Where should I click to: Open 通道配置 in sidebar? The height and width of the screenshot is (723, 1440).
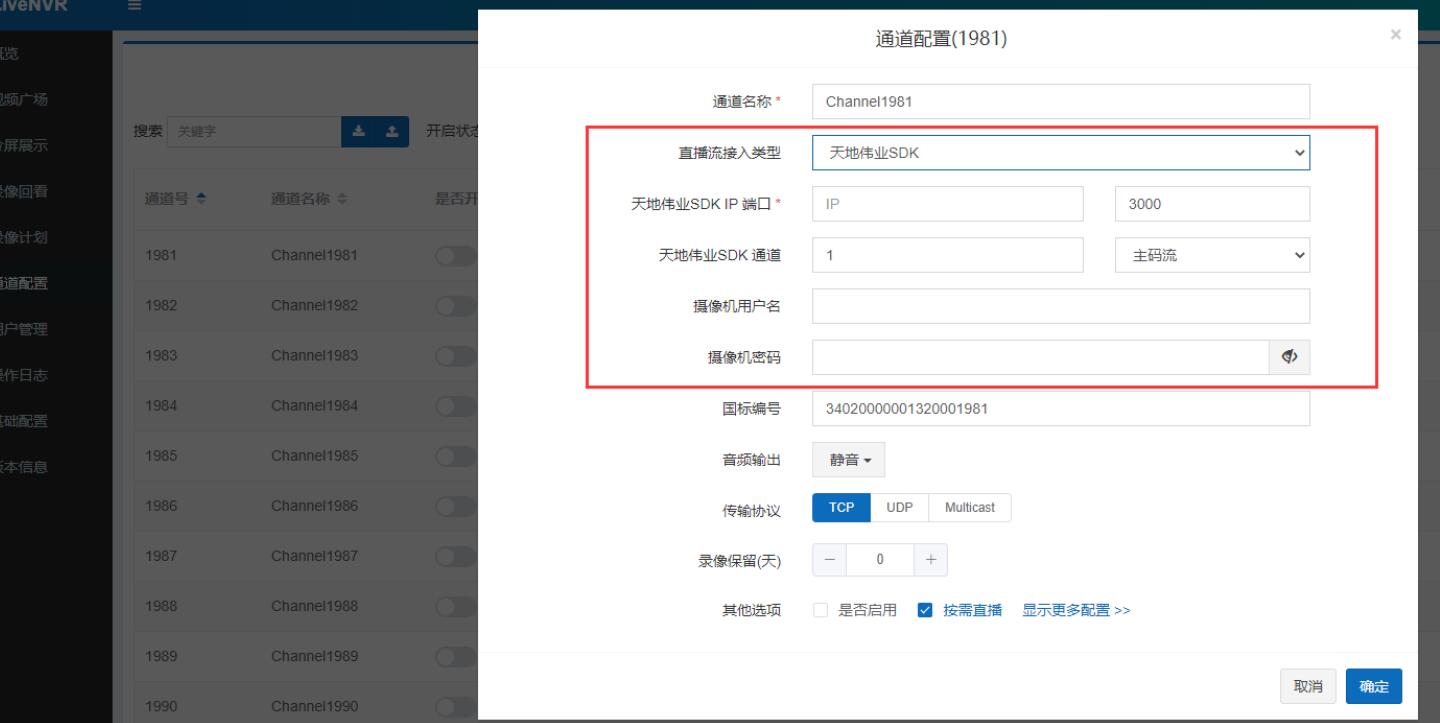click(22, 283)
